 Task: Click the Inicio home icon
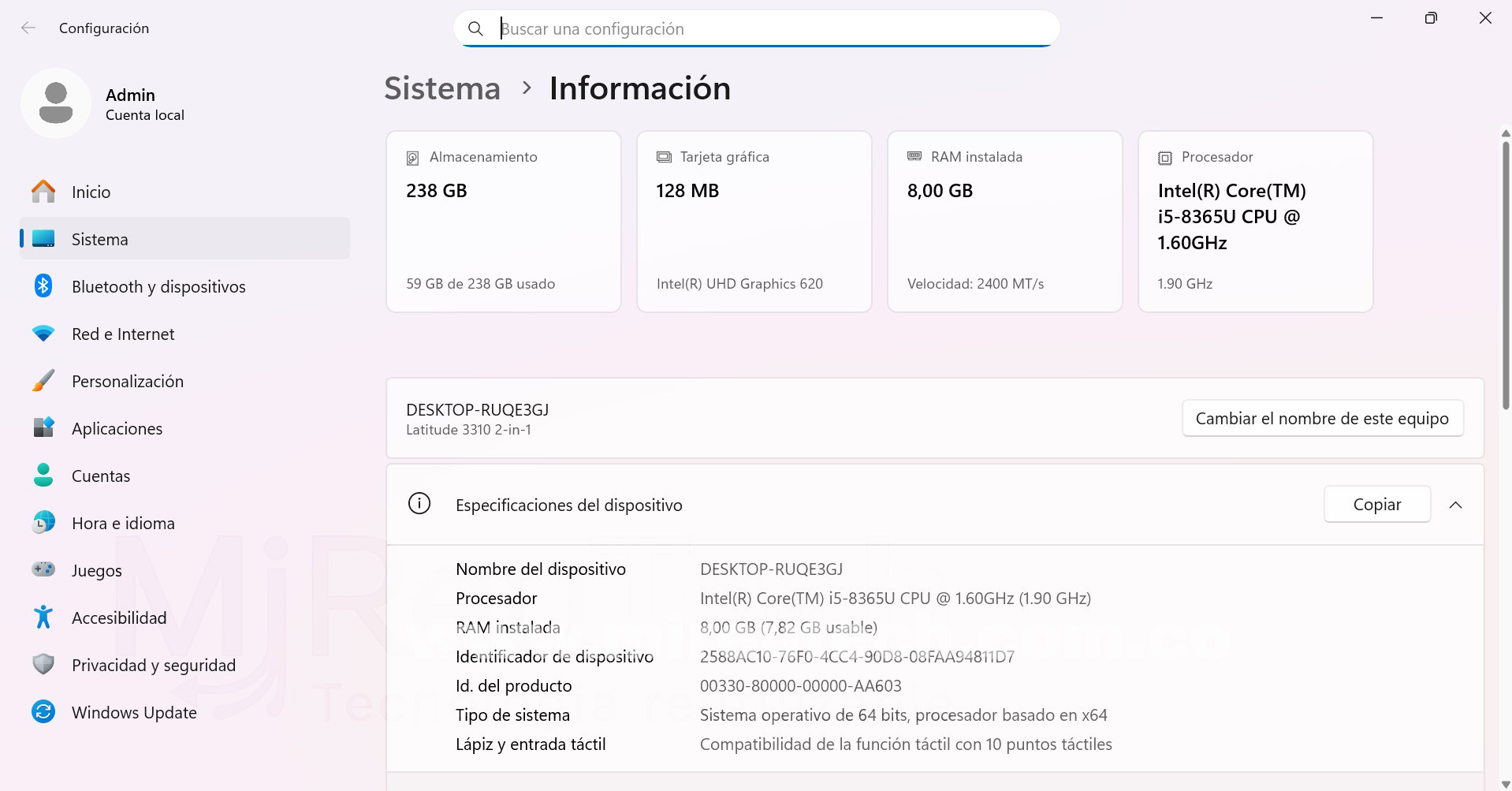coord(43,192)
